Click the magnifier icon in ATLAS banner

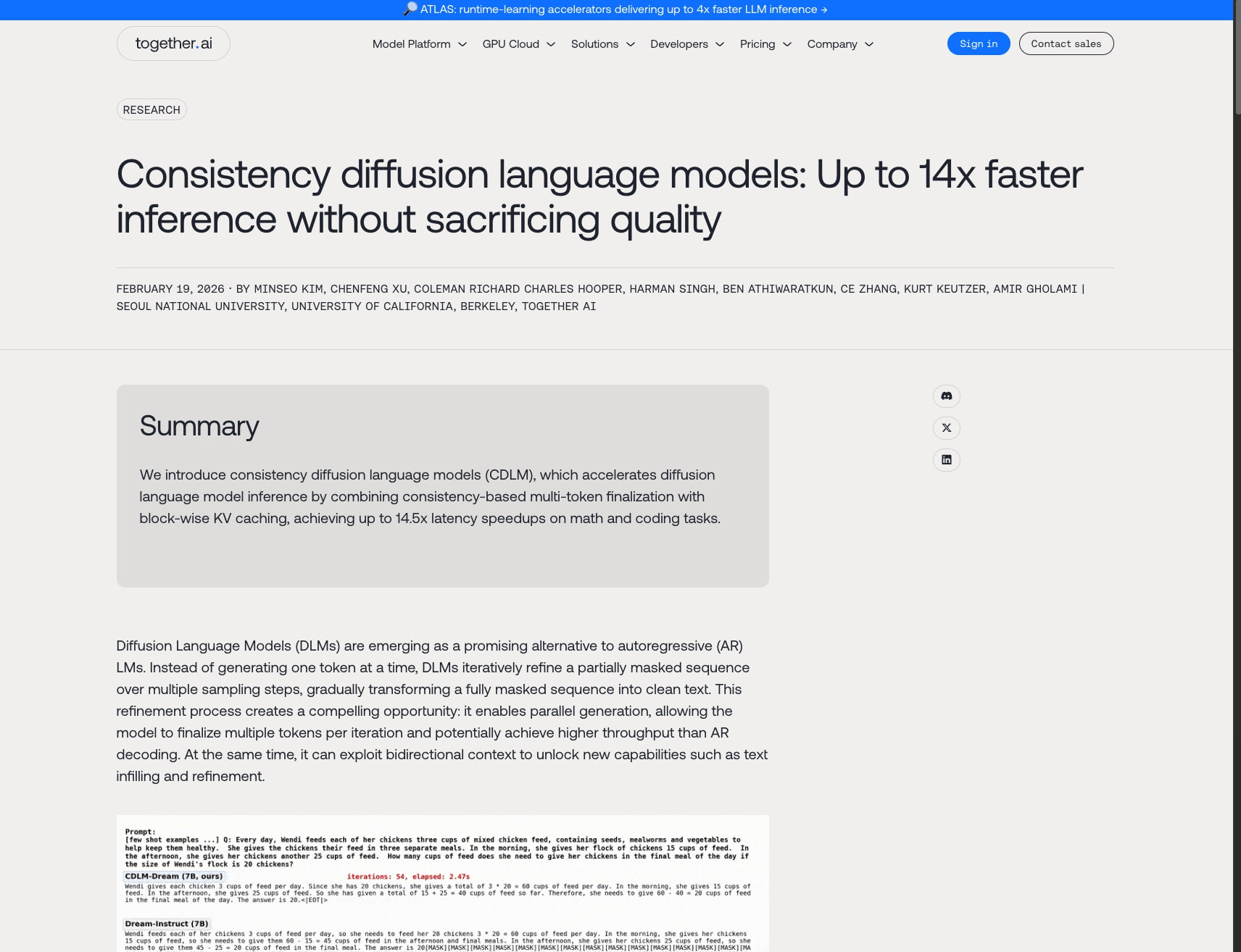pyautogui.click(x=410, y=9)
